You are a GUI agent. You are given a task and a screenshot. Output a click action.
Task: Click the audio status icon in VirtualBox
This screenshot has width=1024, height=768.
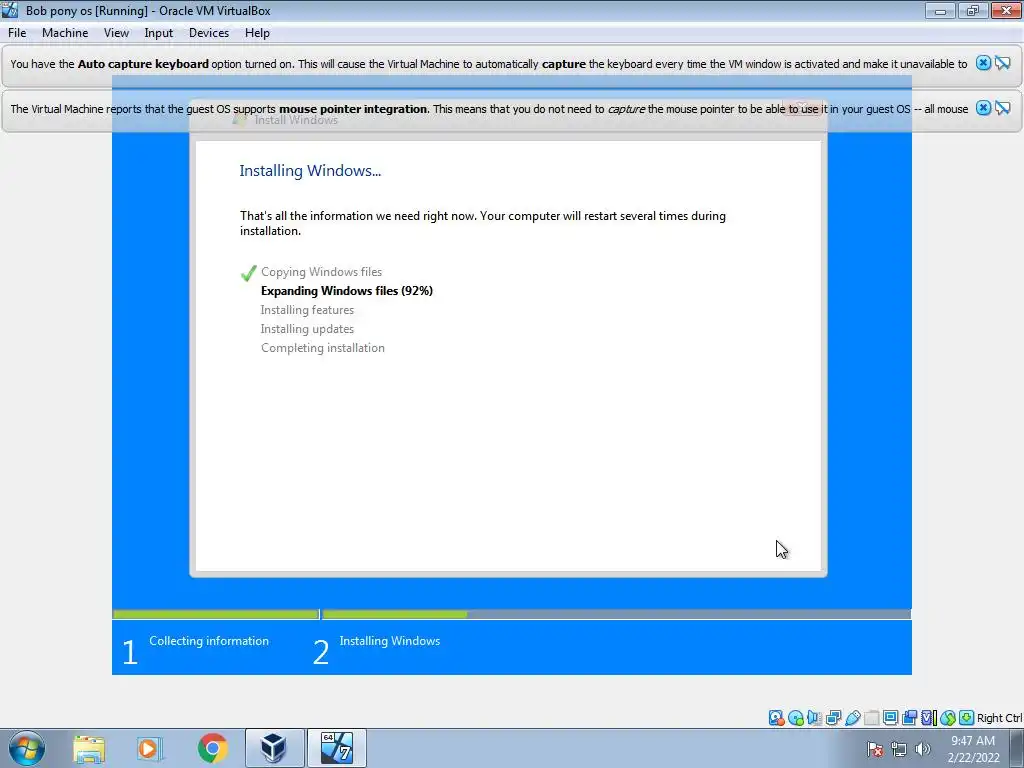(814, 718)
